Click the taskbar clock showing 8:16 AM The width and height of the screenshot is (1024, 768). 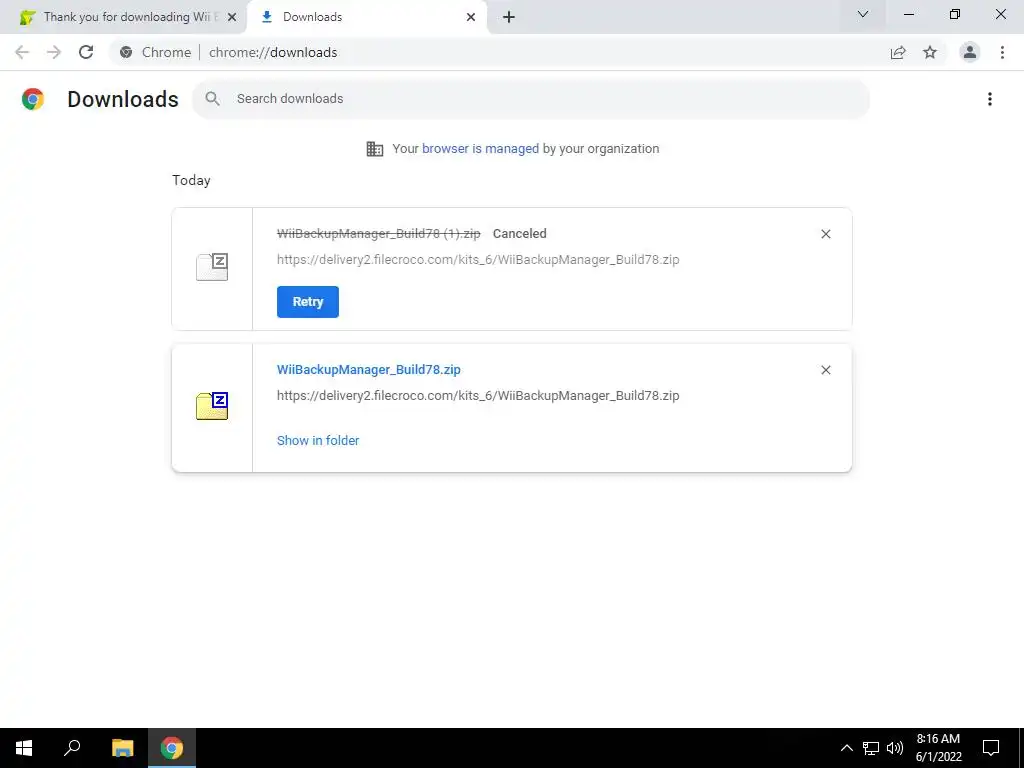click(938, 748)
